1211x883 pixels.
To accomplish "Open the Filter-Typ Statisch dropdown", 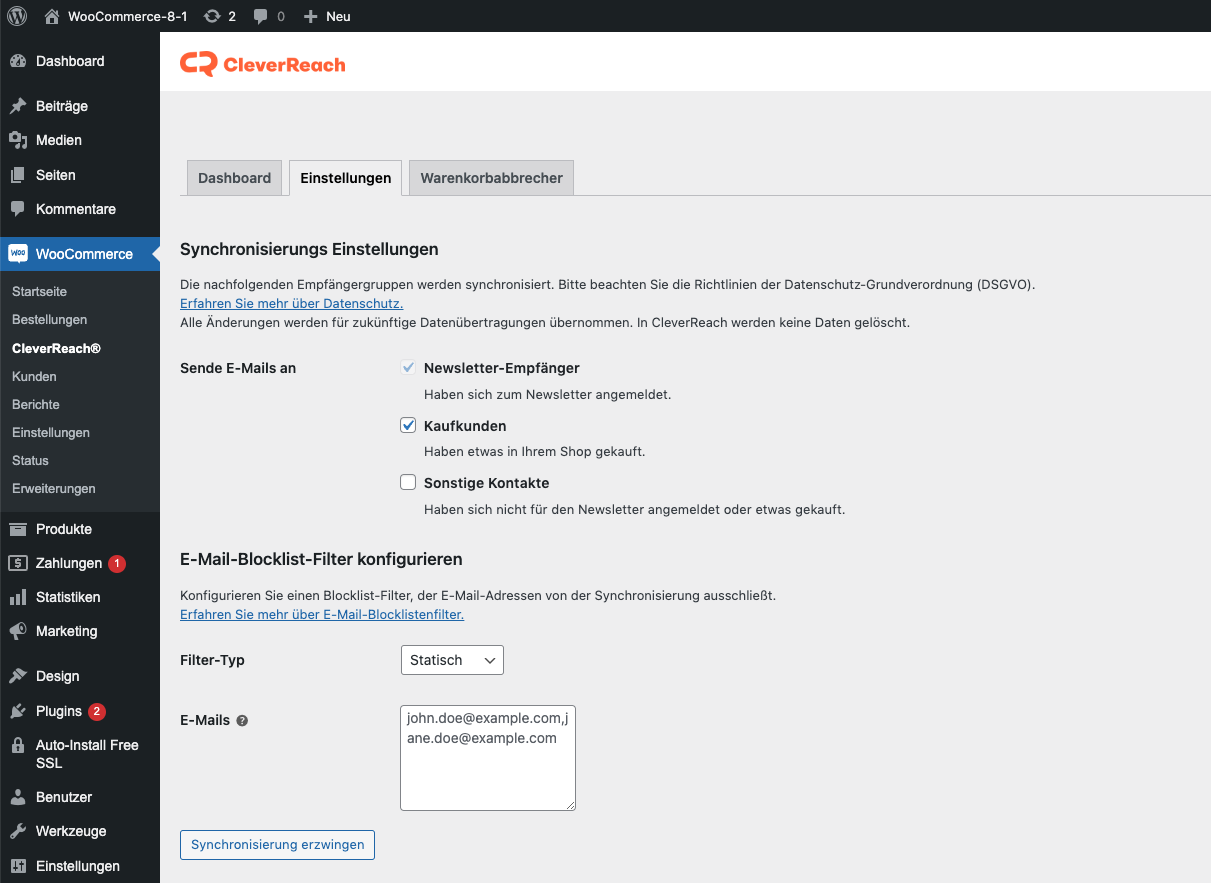I will pos(452,660).
